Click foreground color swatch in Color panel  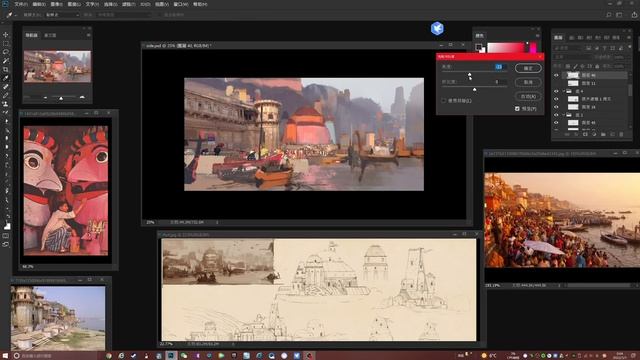(478, 47)
